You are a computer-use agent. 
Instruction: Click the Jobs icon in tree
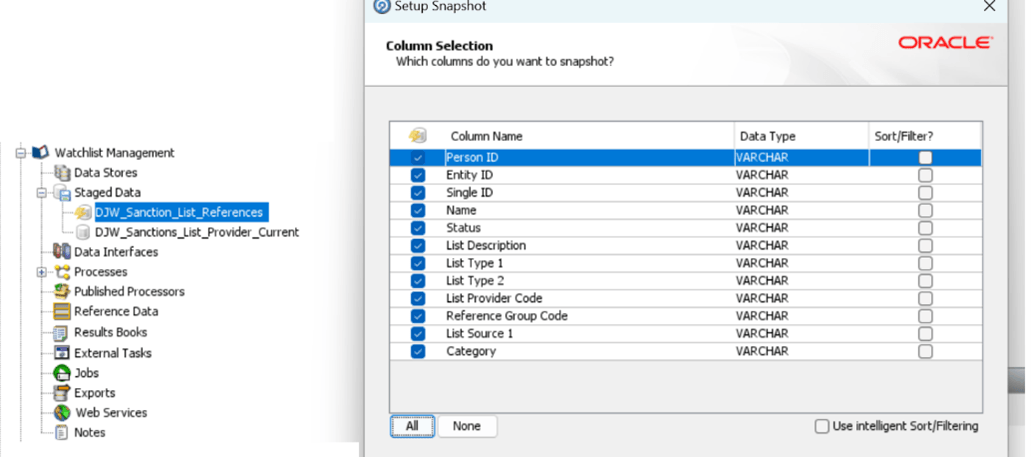(x=62, y=373)
